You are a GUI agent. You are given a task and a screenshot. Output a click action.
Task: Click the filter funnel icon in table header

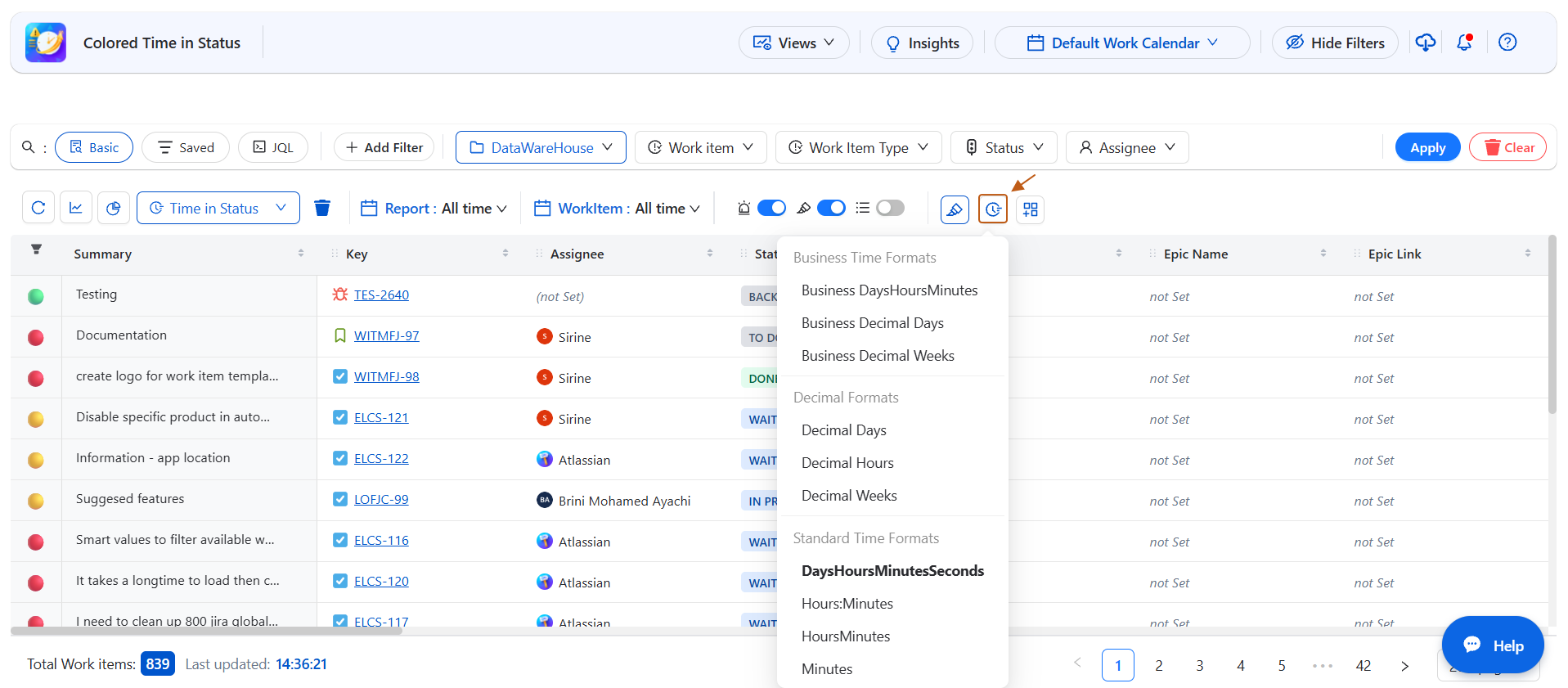coord(36,250)
